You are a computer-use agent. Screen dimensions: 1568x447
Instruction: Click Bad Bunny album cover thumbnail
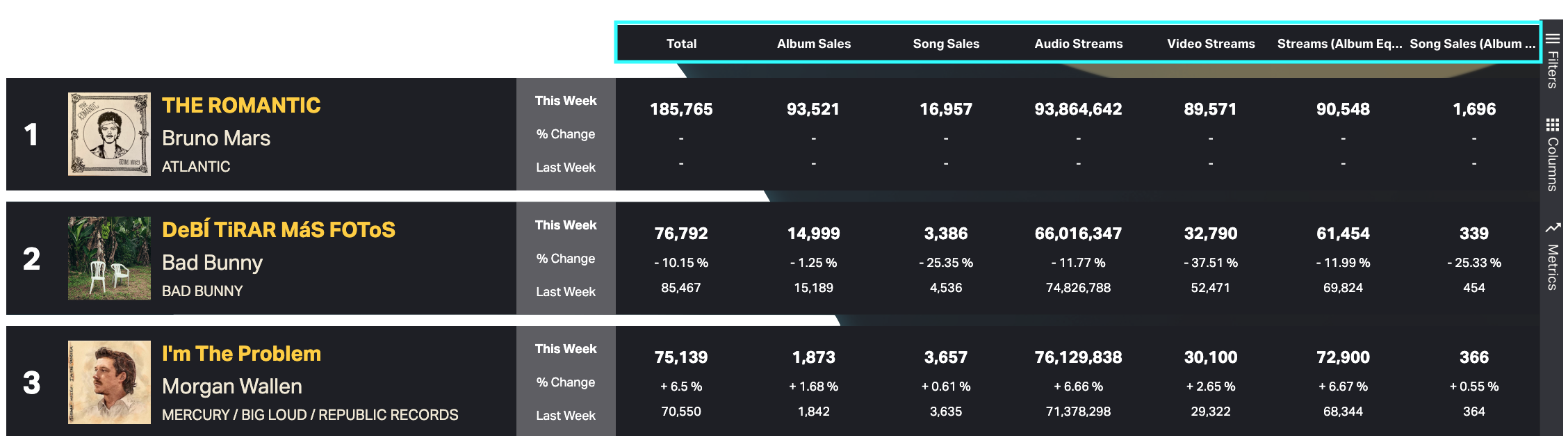coord(109,258)
